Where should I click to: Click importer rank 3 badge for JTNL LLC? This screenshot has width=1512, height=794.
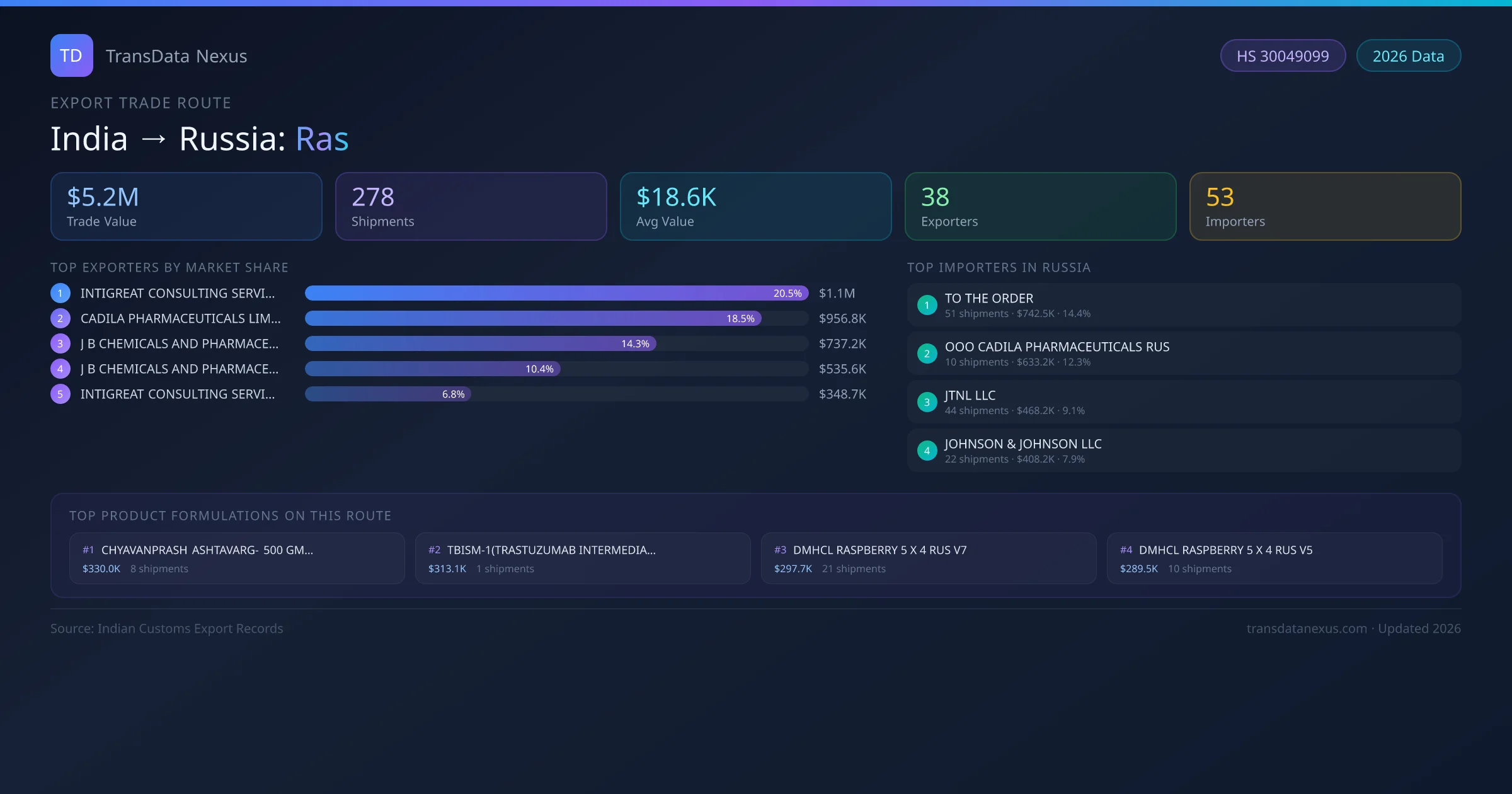(x=927, y=402)
